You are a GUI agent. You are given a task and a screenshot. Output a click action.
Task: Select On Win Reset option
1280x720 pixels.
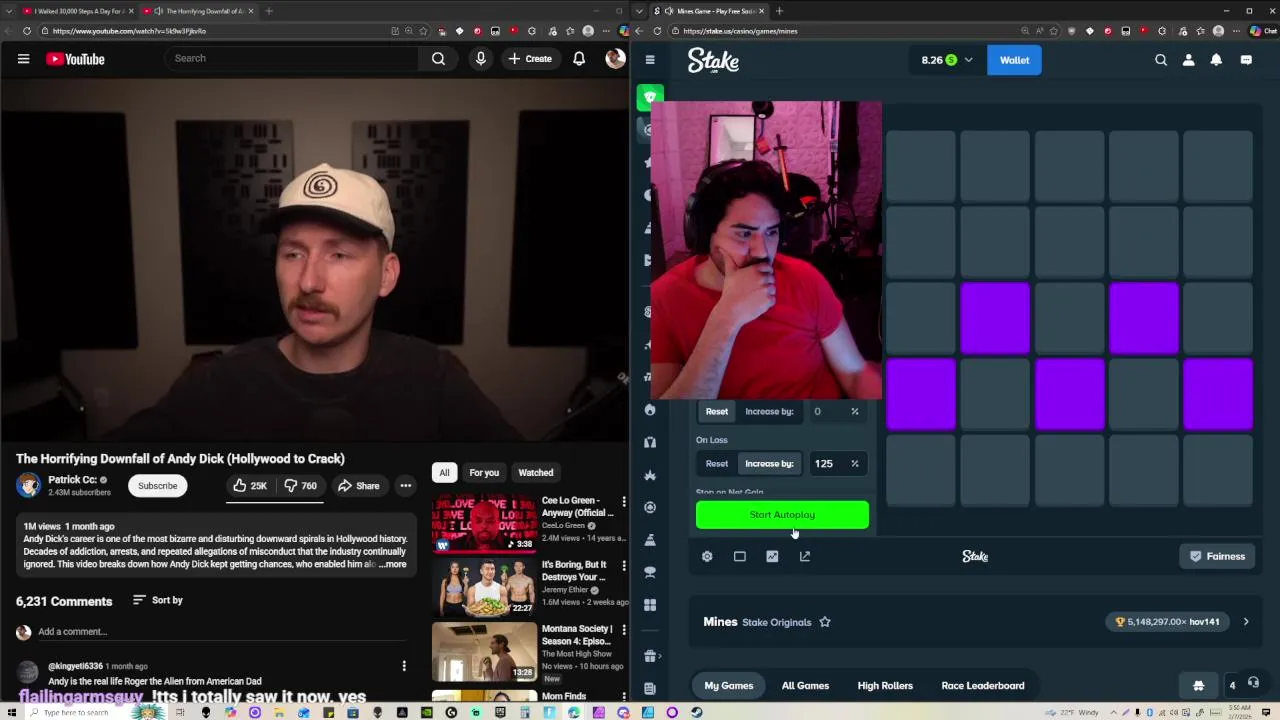717,411
